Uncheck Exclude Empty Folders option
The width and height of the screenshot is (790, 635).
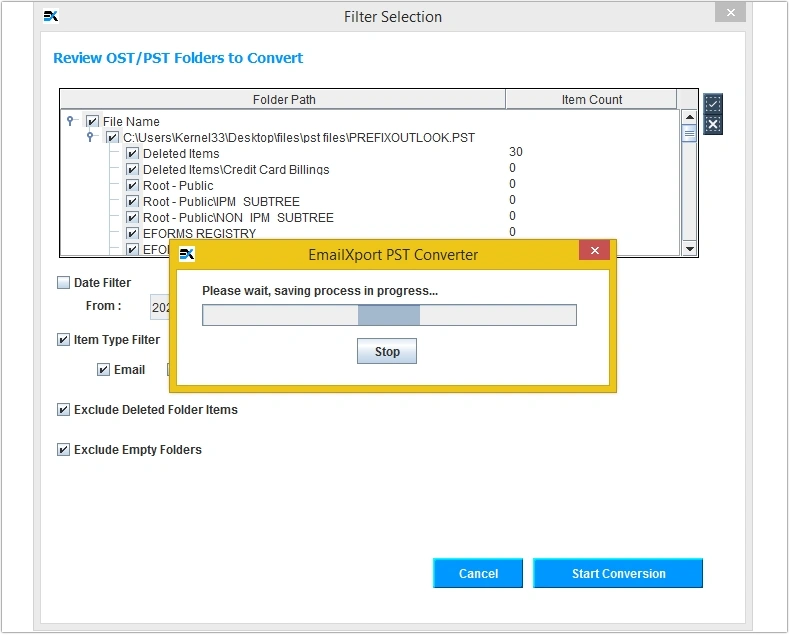click(x=63, y=450)
